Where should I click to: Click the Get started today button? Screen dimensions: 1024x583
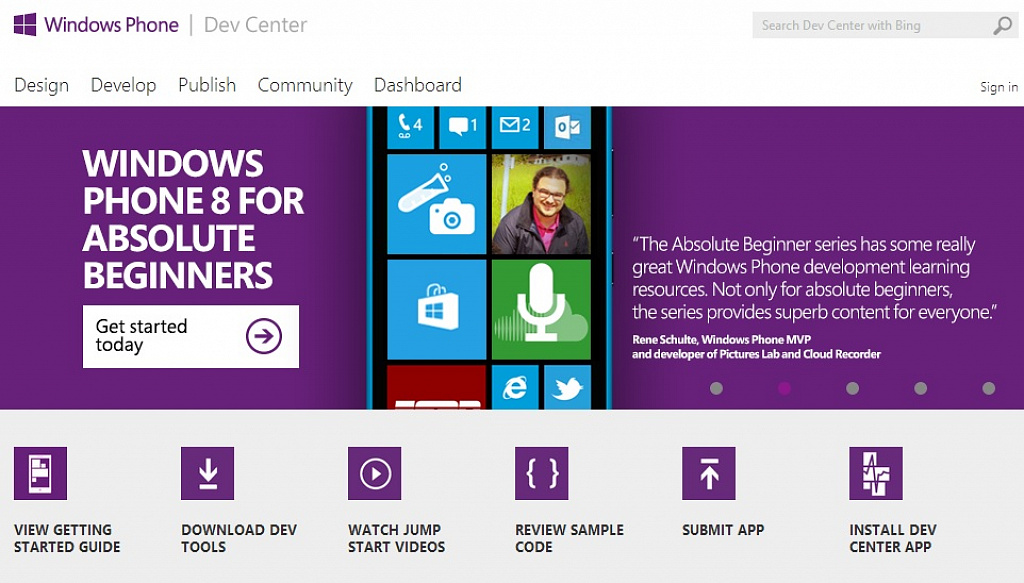tap(191, 336)
